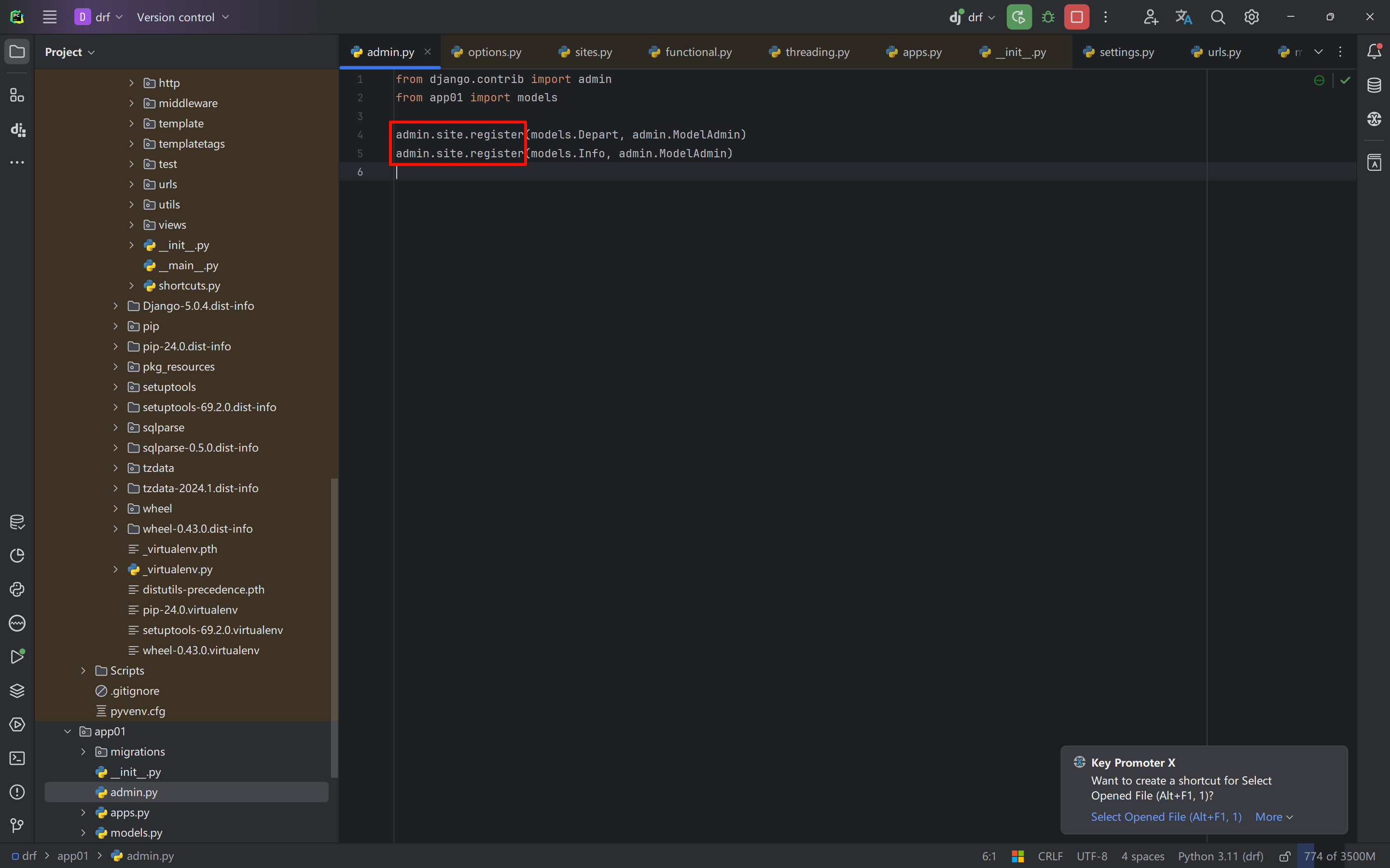Open the Database tool window icon
The image size is (1390, 868).
point(1374,85)
